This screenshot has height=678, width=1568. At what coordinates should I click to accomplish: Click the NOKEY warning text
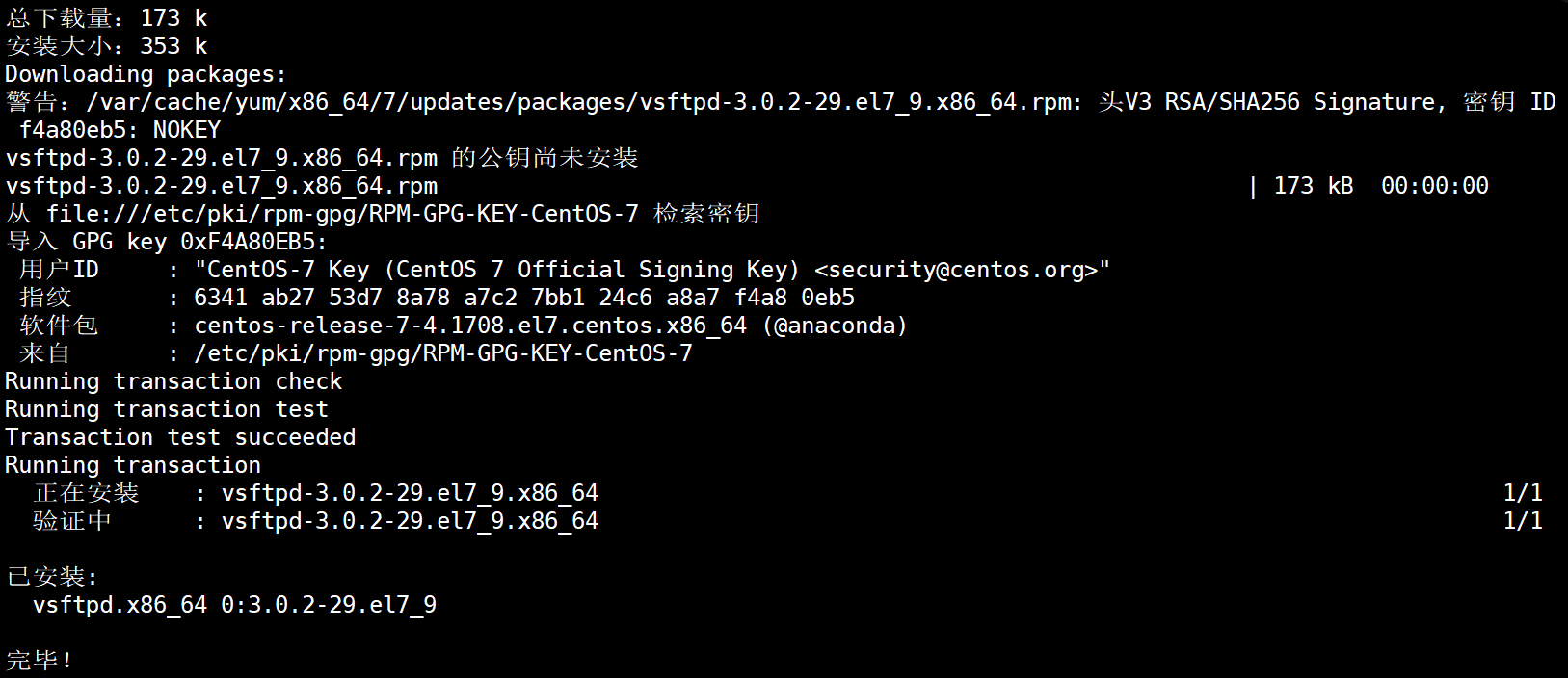click(x=186, y=130)
